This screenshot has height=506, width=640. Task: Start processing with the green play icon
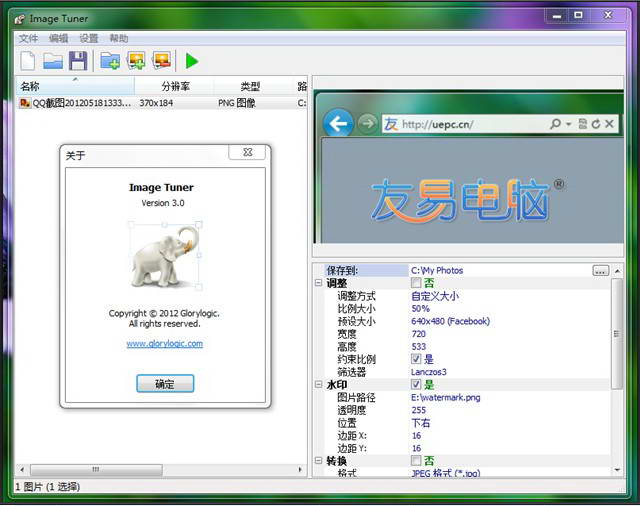click(191, 61)
